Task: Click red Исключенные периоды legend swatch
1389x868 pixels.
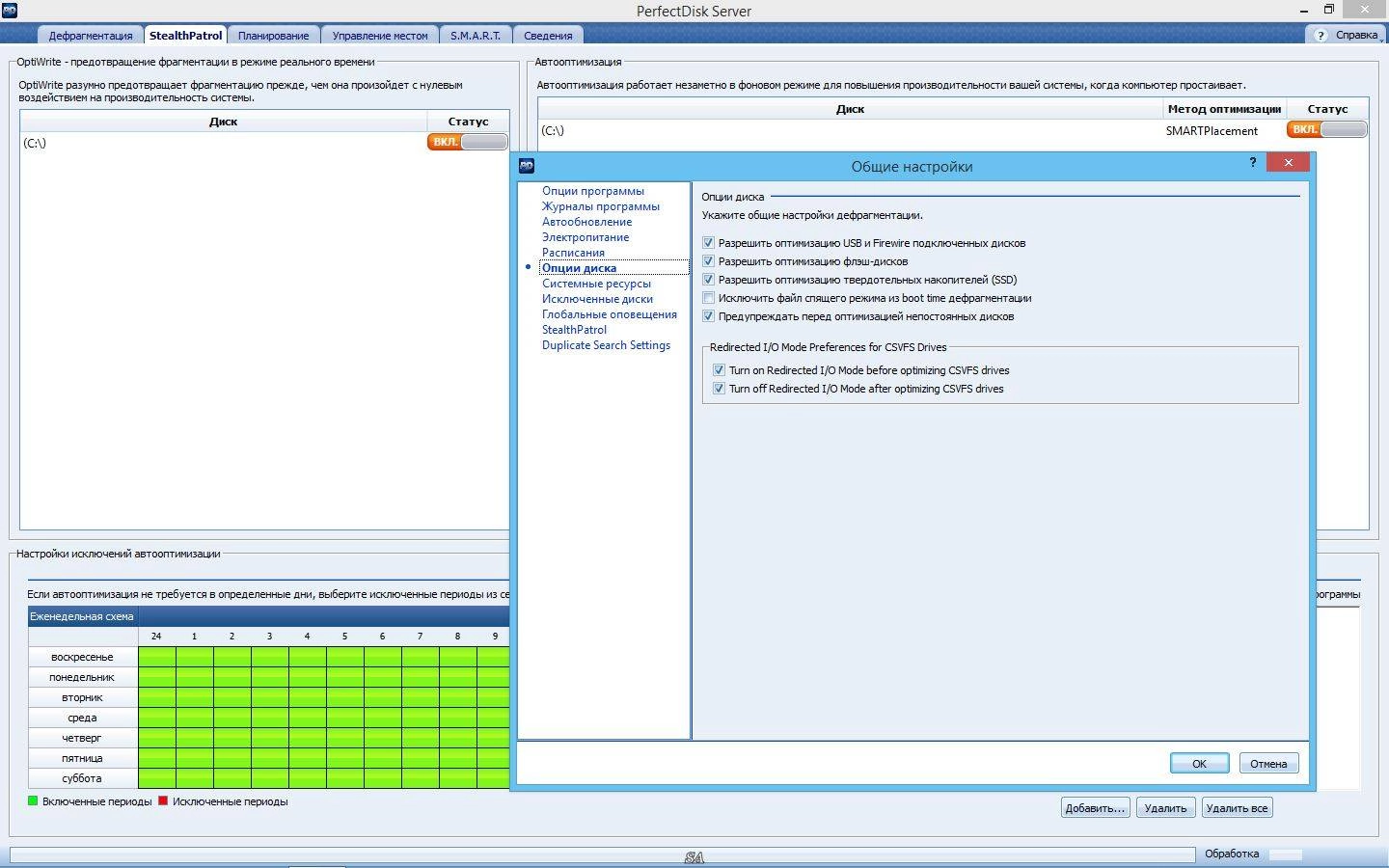Action: click(163, 800)
